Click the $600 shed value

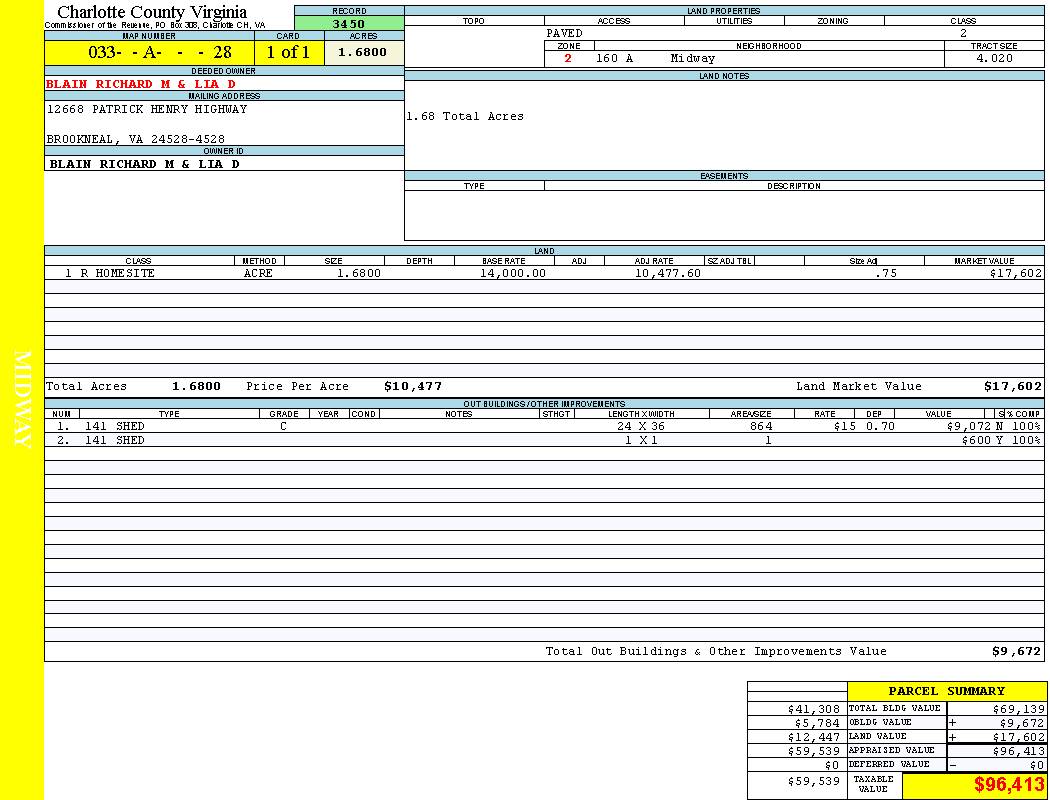(975, 440)
